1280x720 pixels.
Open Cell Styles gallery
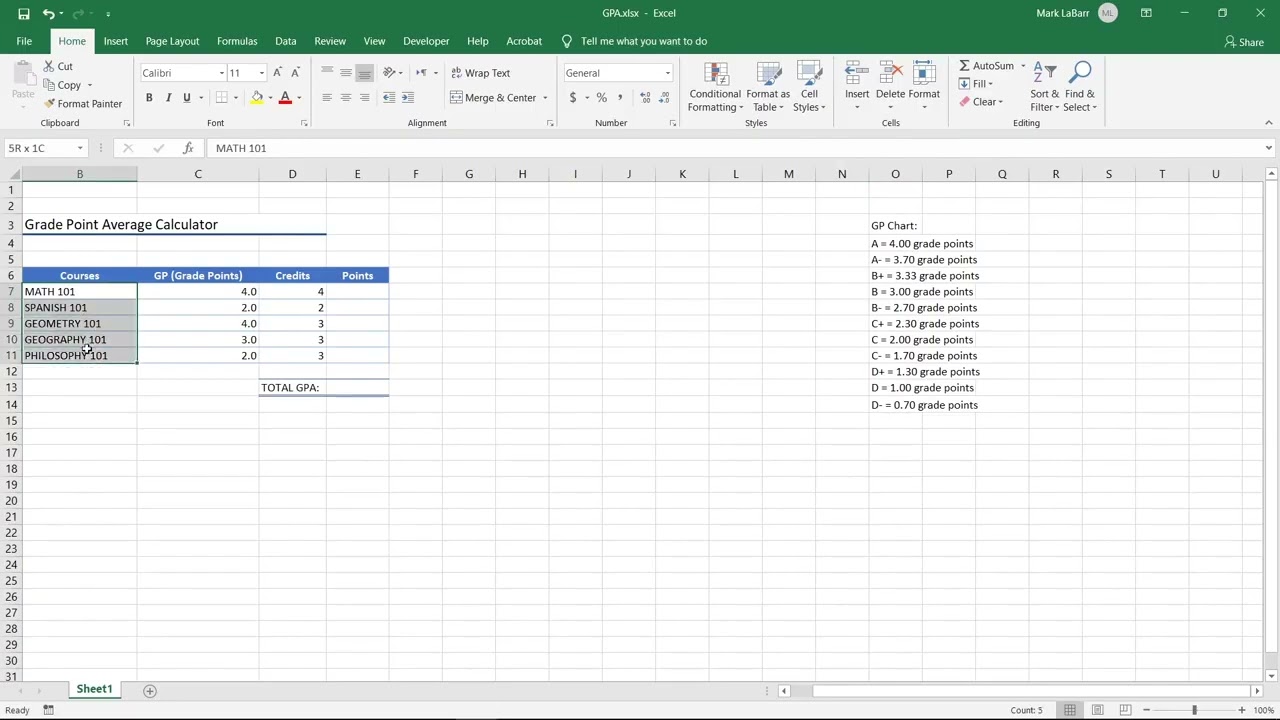(809, 86)
